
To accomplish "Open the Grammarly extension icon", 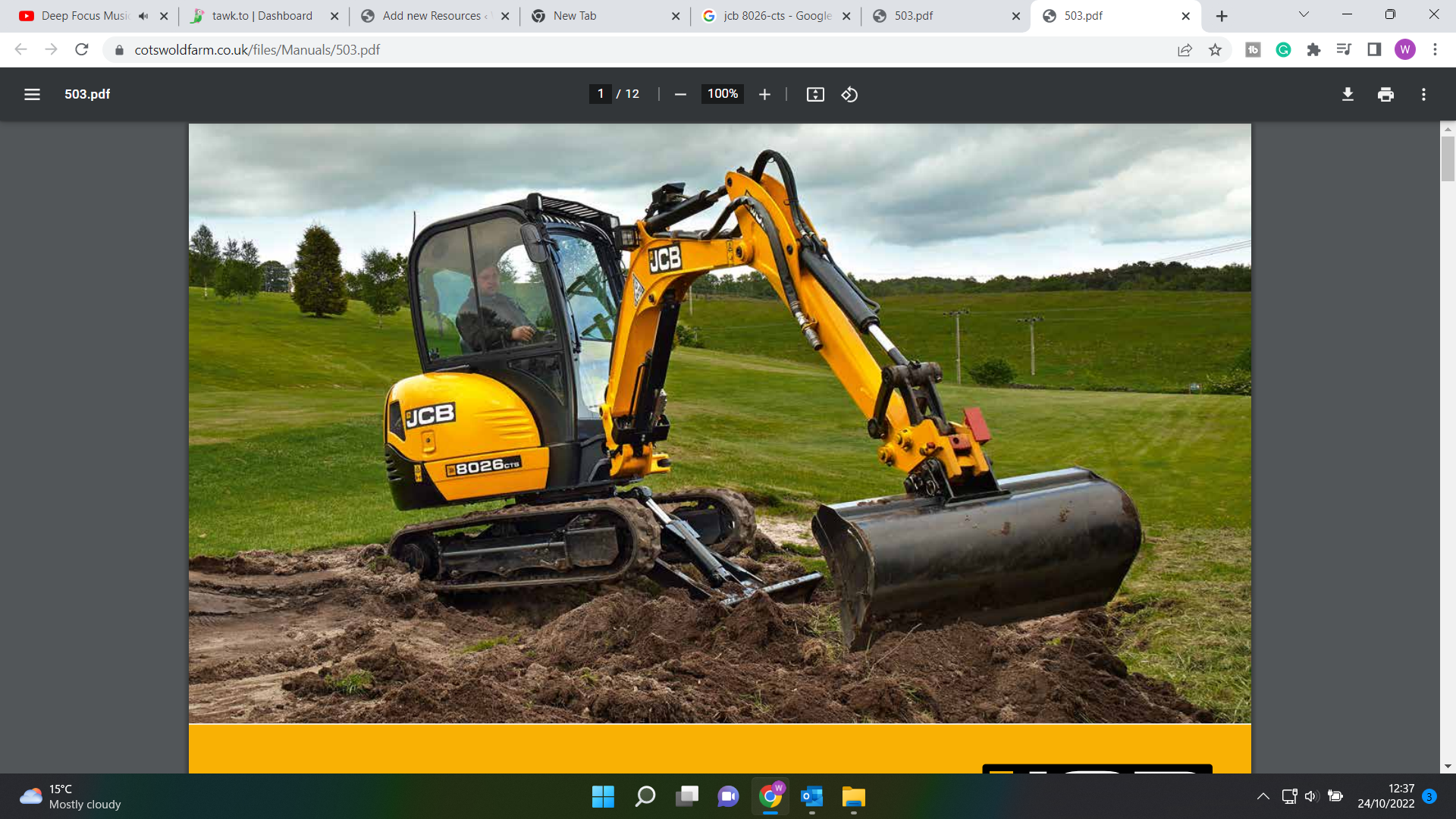I will [x=1283, y=49].
